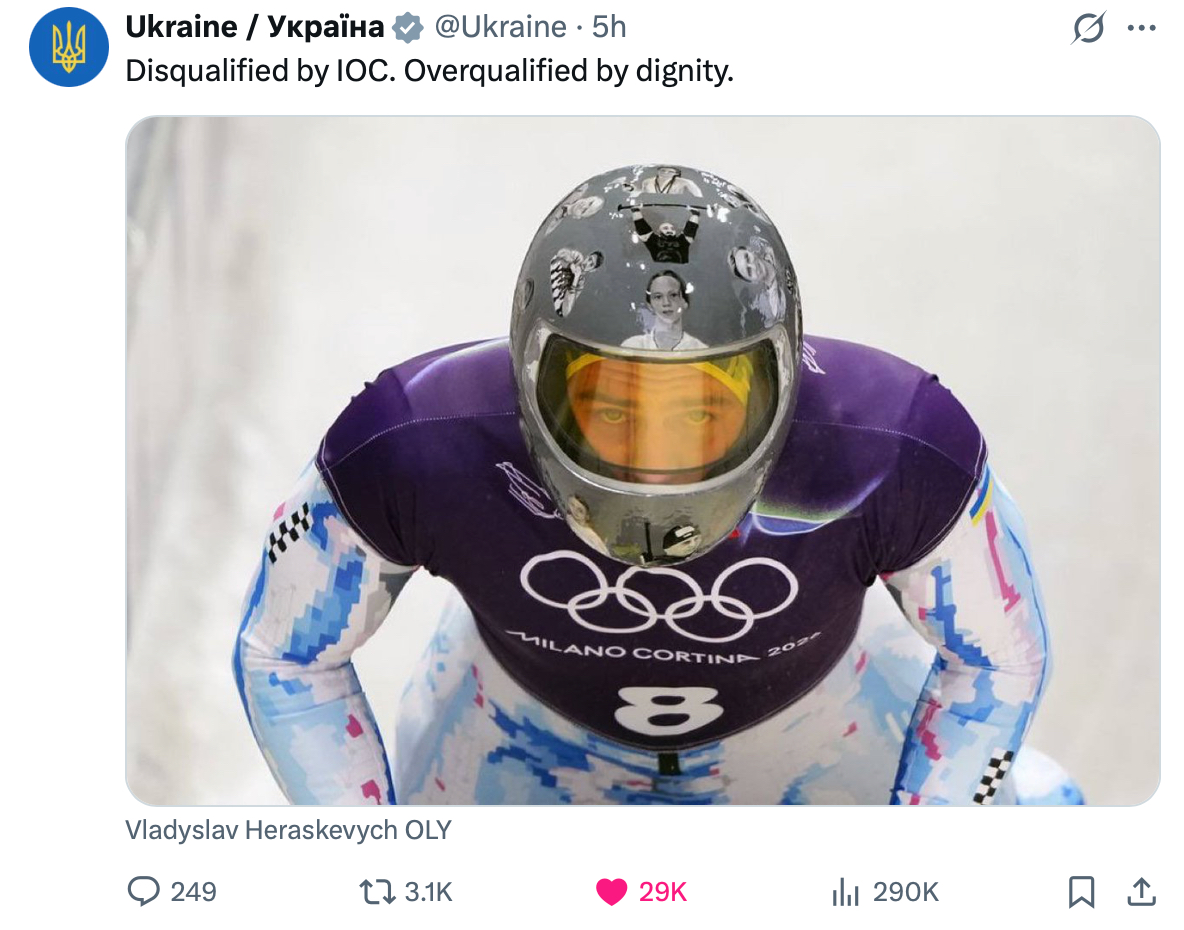Toggle the bookmark for this post

tap(1082, 891)
